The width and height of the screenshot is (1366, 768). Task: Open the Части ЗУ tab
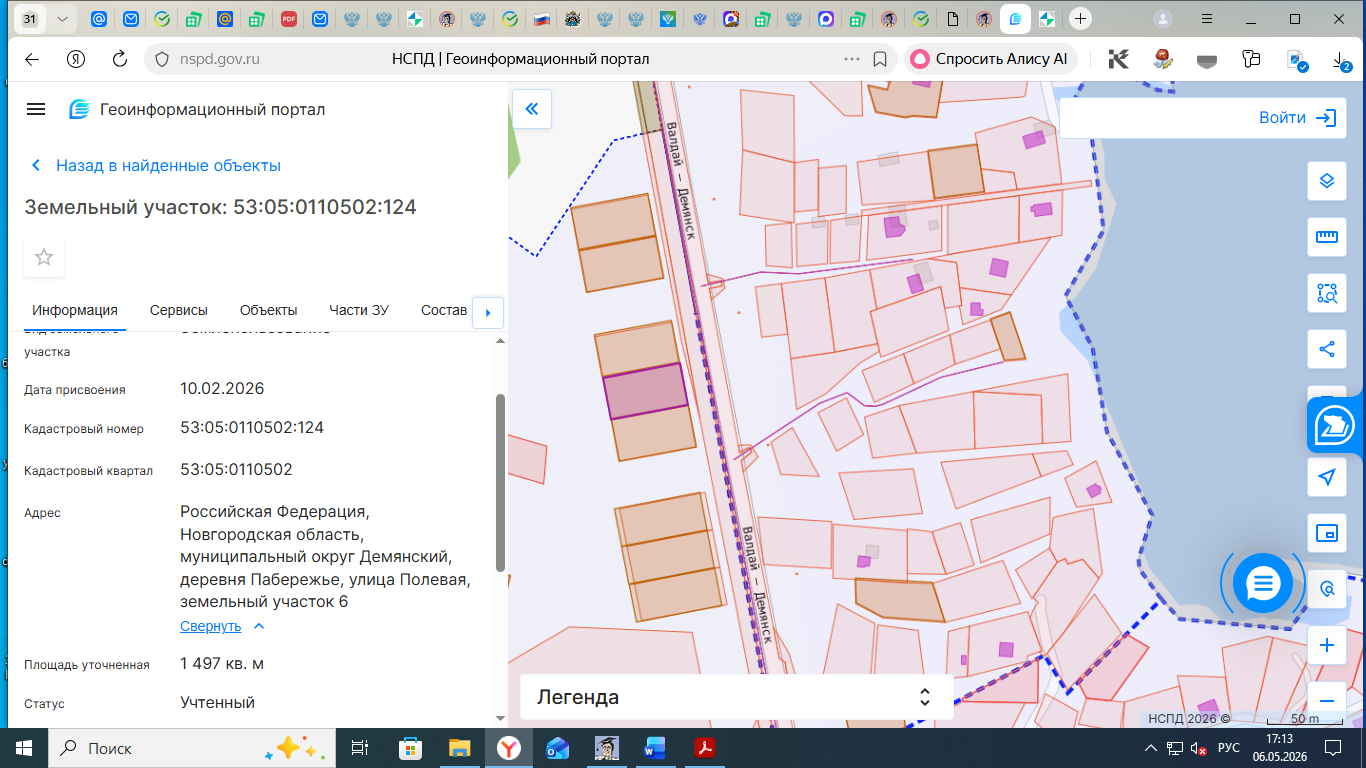click(x=359, y=310)
